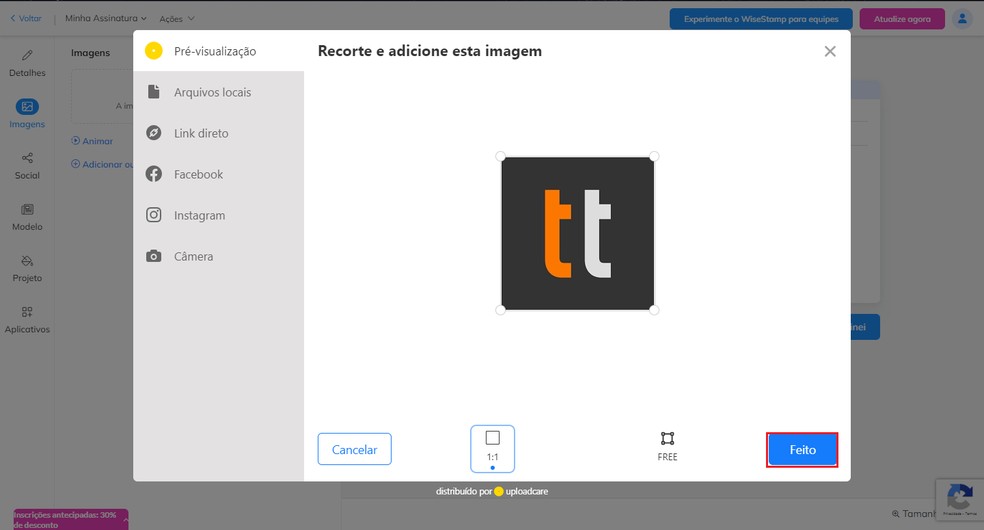Click the top-right crop handle
Screen dimensions: 984x530
coord(654,156)
